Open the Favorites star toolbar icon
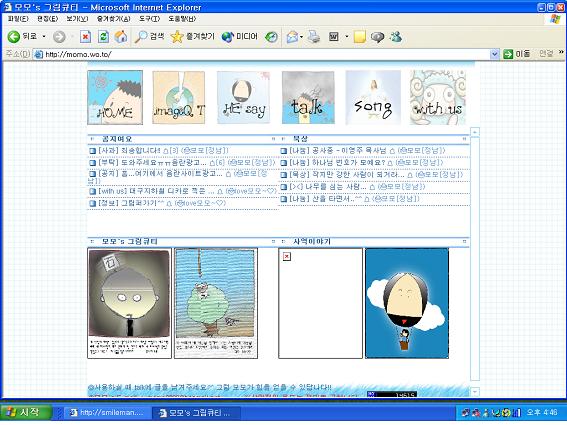Image resolution: width=567 pixels, height=425 pixels. (x=177, y=37)
